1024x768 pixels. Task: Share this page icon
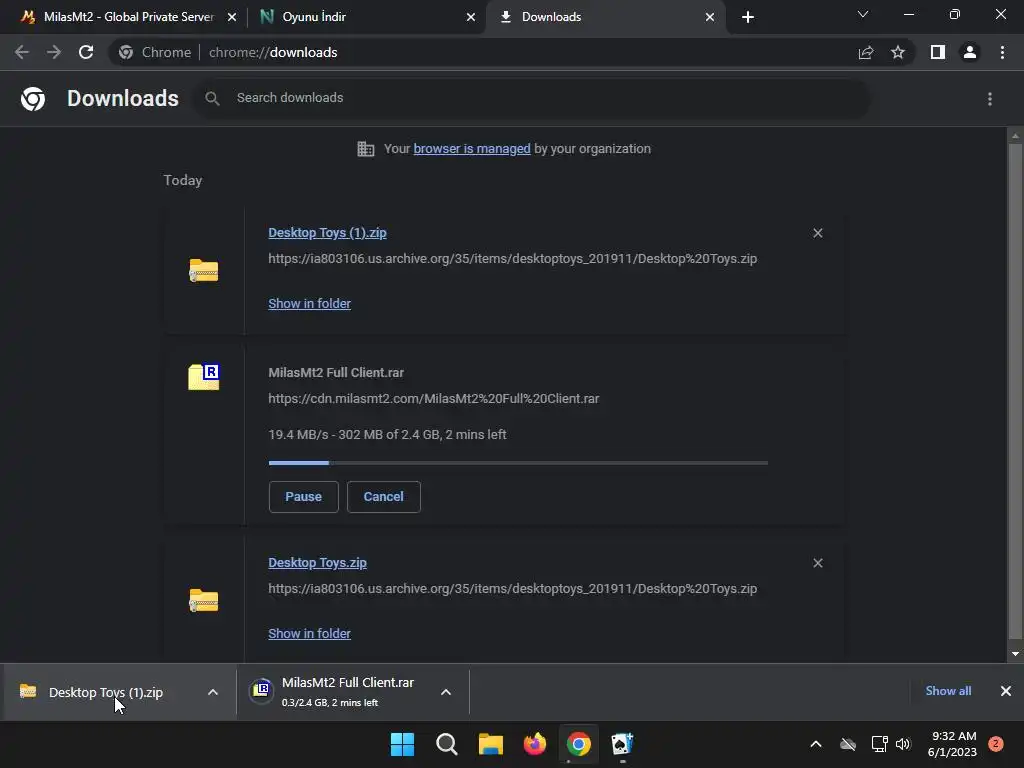click(x=866, y=52)
